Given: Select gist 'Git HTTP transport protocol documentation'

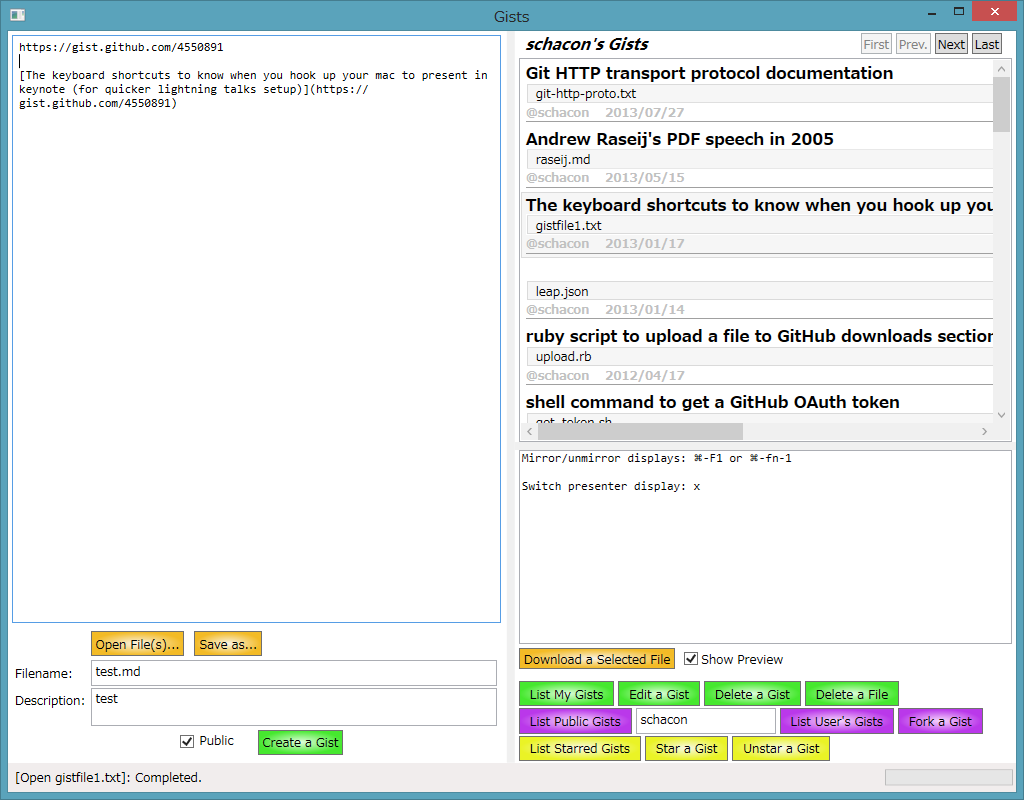Looking at the screenshot, I should 709,73.
